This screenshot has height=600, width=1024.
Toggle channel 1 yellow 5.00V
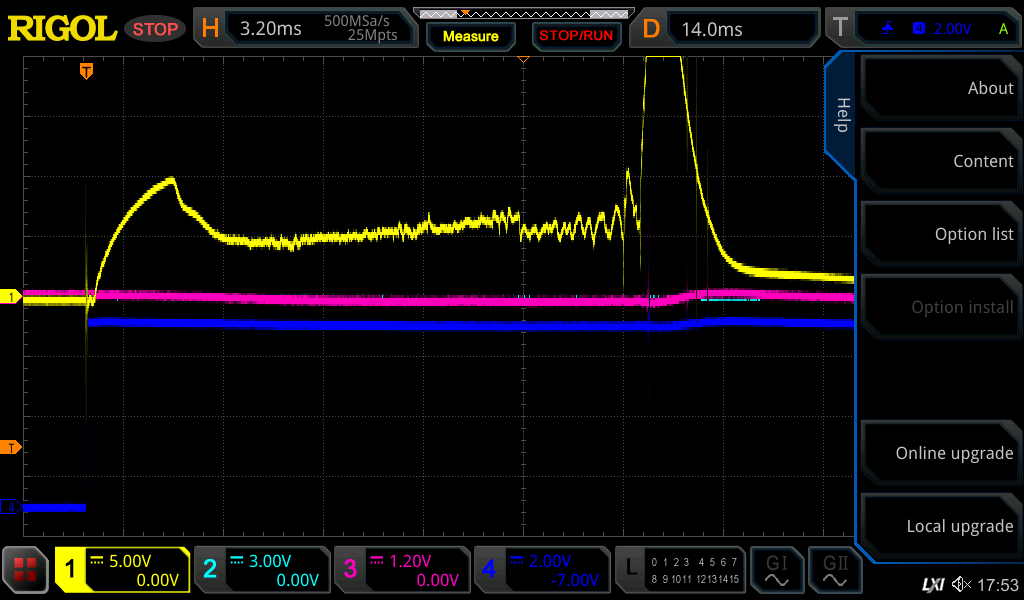click(x=122, y=570)
